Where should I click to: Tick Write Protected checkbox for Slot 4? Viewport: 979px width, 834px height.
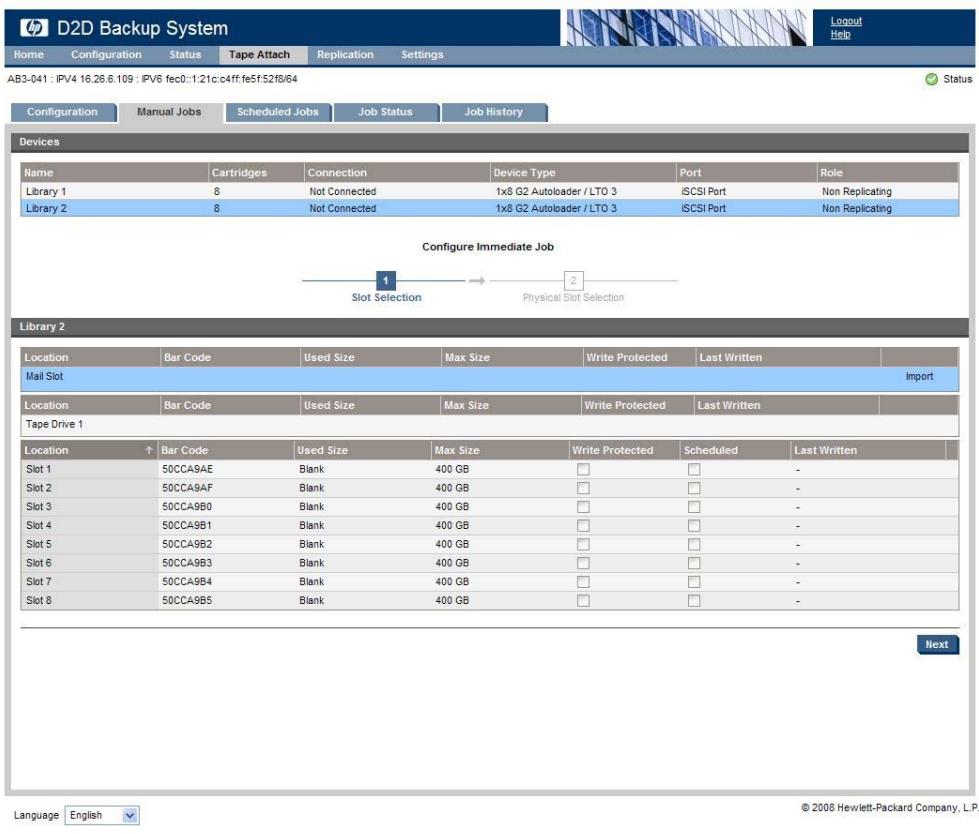pyautogui.click(x=583, y=526)
